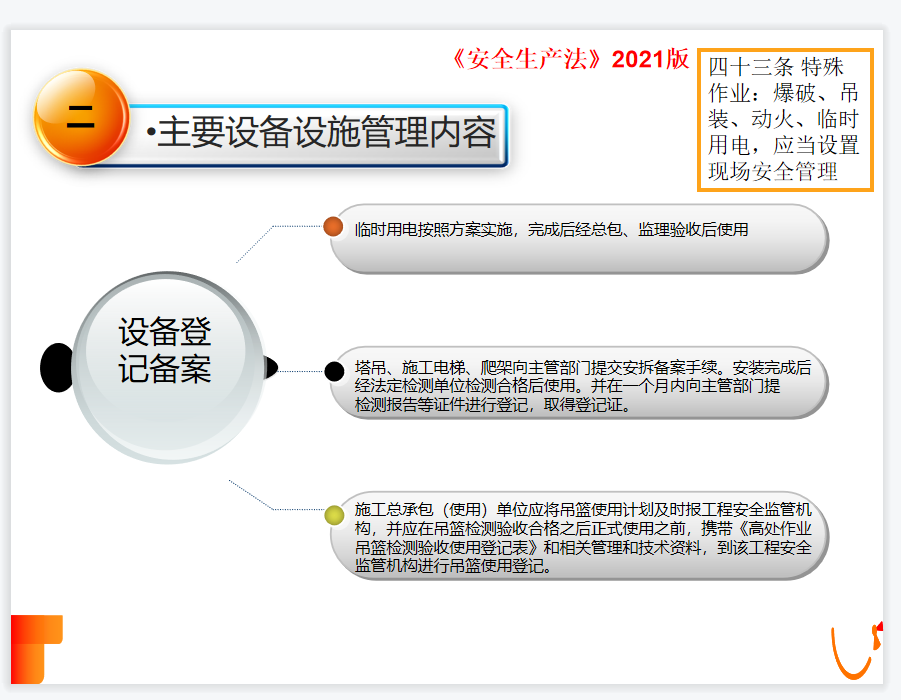Select the orange-bordered 四十三条 特殊作业 box
Image resolution: width=901 pixels, height=700 pixels.
(785, 119)
